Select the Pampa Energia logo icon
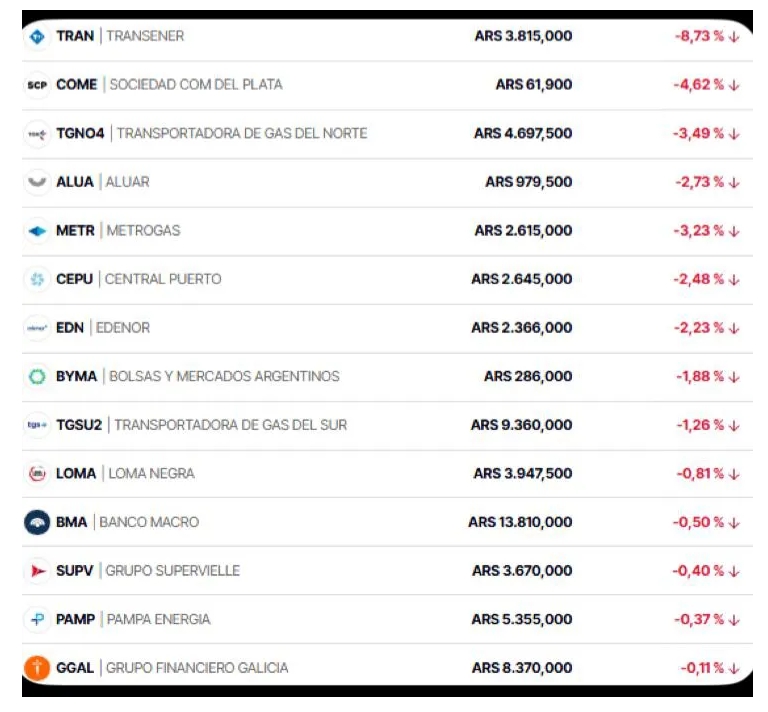 (37, 620)
